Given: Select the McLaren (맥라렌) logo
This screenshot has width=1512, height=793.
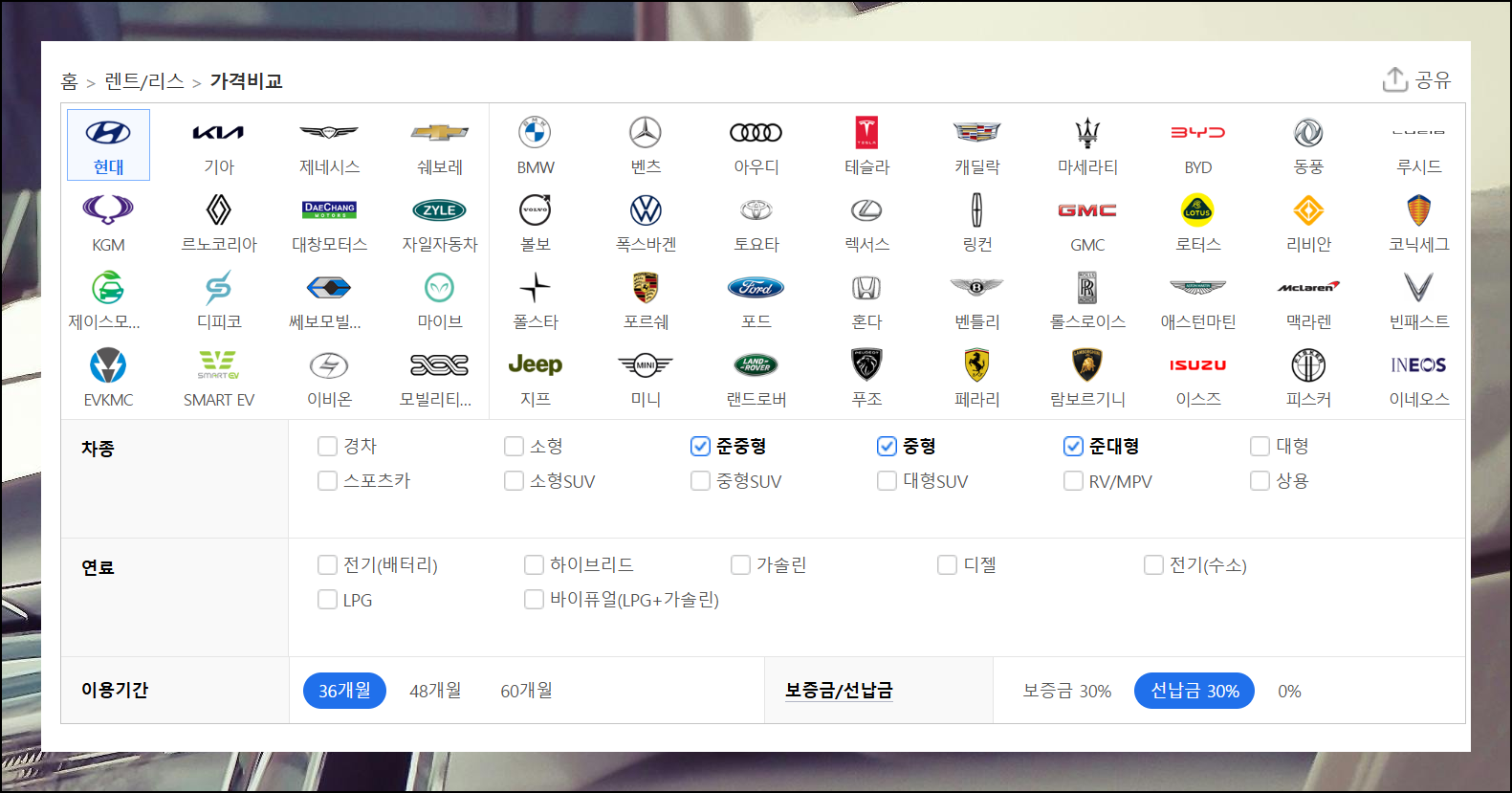Looking at the screenshot, I should [1308, 287].
